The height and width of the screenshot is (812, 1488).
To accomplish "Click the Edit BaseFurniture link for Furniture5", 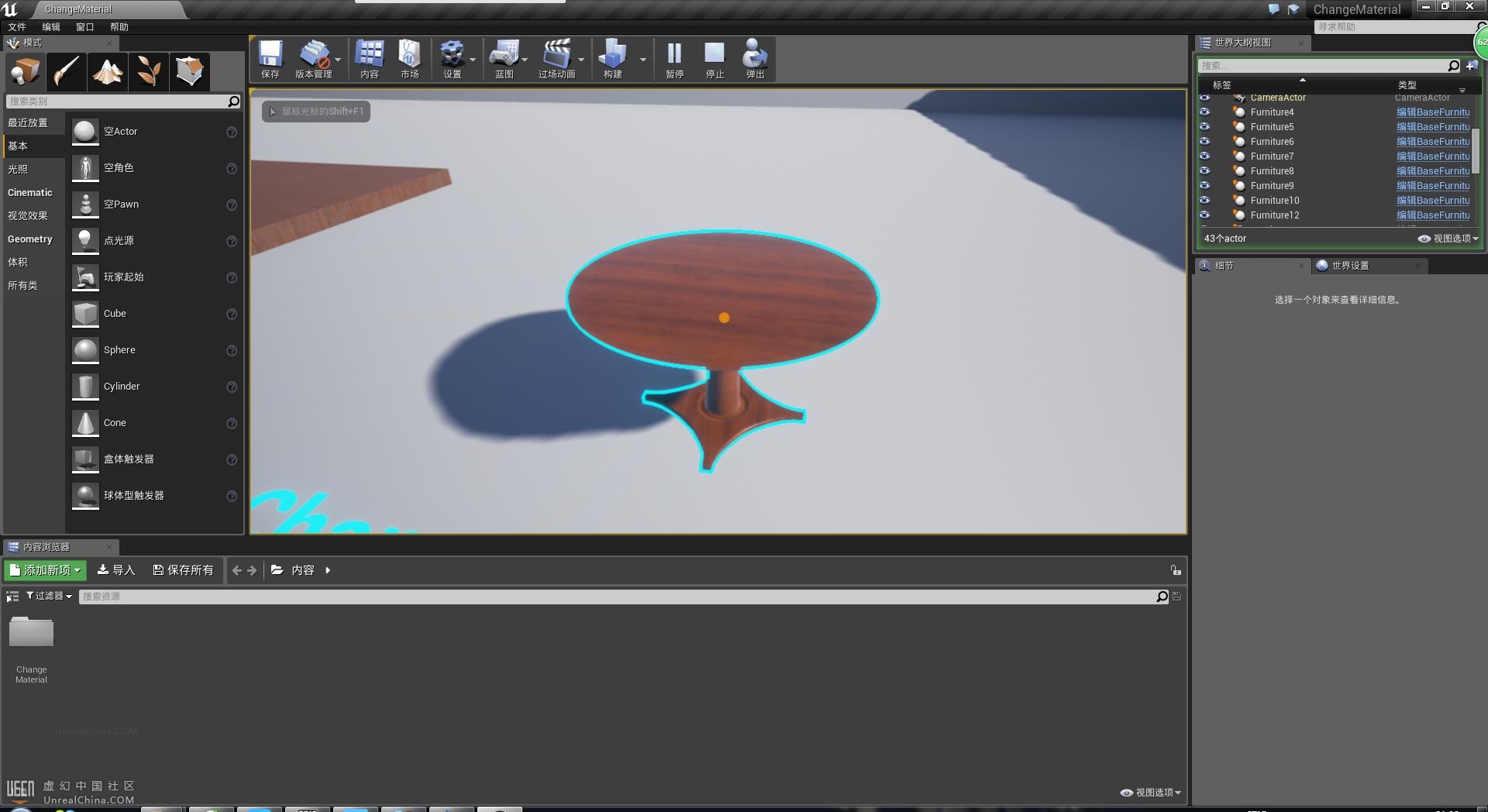I will (x=1432, y=127).
